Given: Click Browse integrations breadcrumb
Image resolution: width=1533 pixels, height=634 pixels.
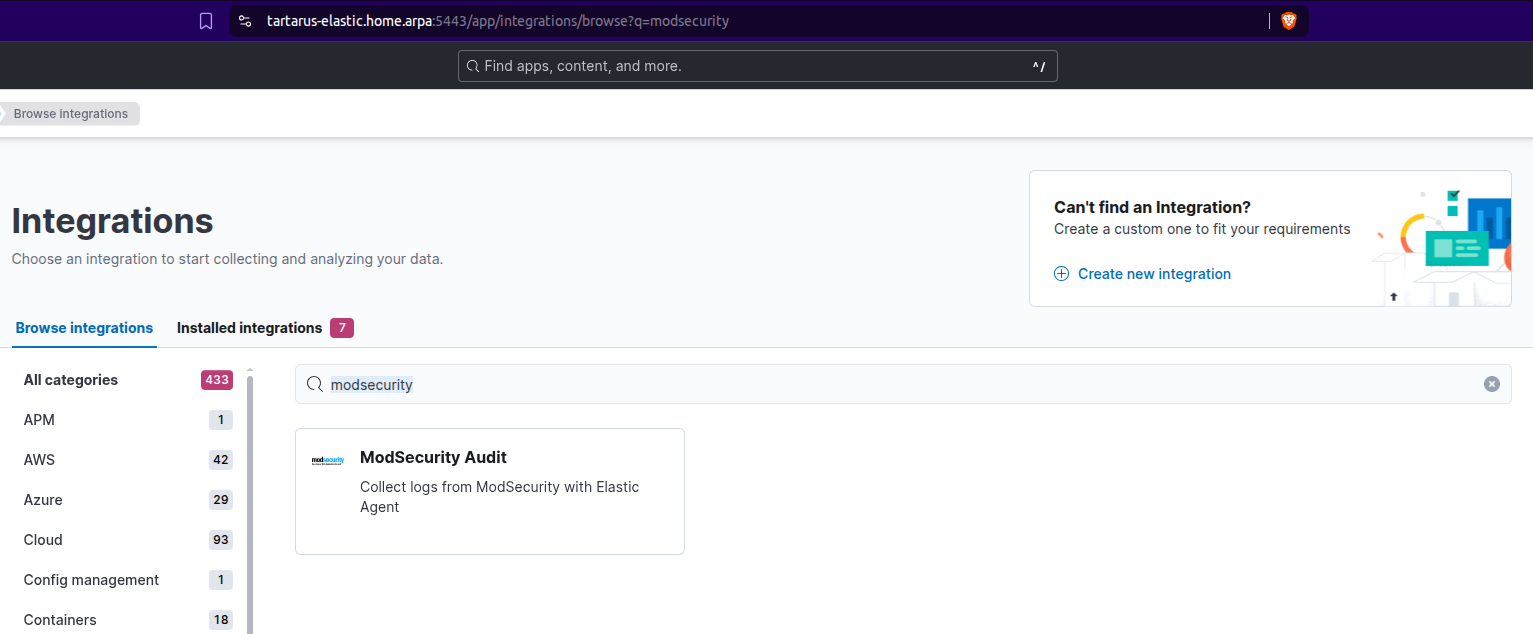Looking at the screenshot, I should [71, 114].
